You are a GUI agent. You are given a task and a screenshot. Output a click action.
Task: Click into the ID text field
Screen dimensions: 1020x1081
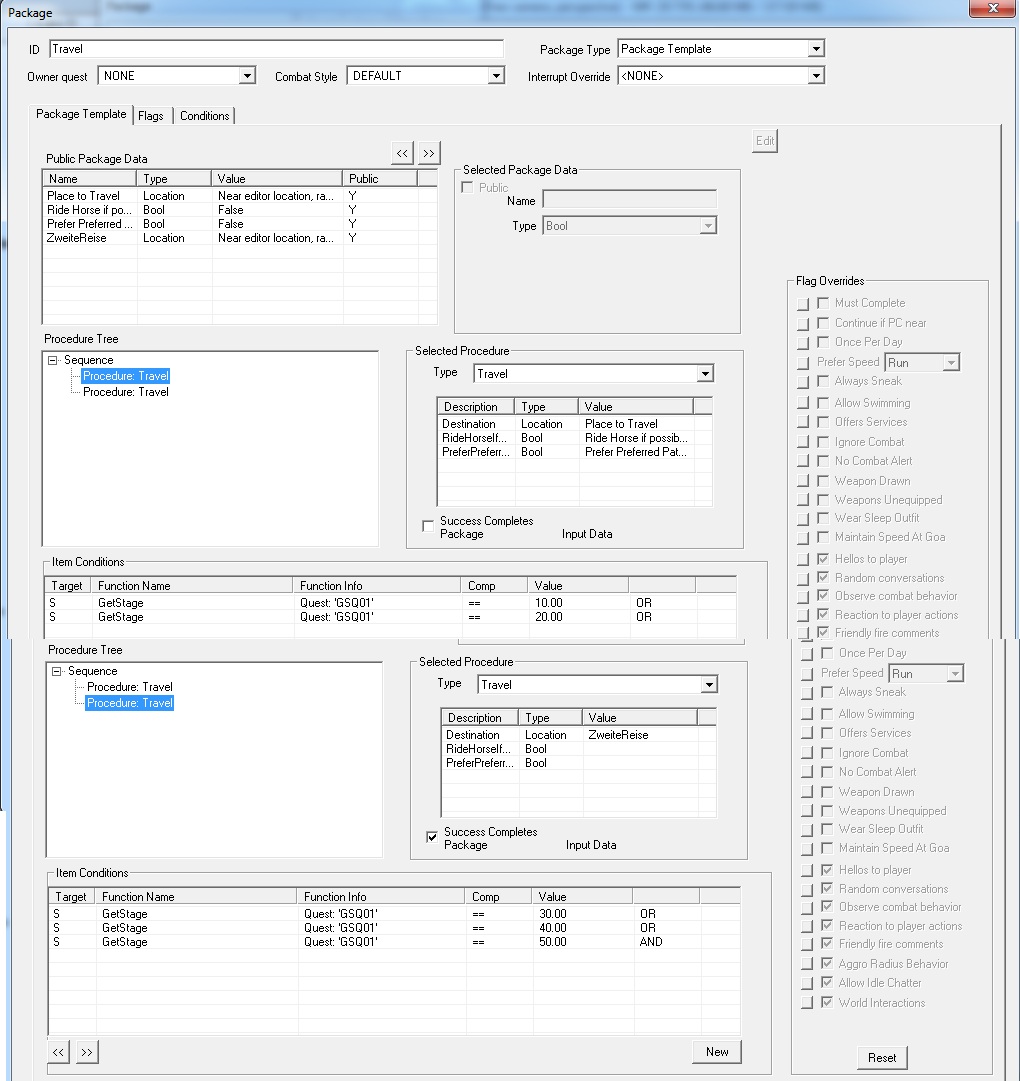(x=276, y=49)
